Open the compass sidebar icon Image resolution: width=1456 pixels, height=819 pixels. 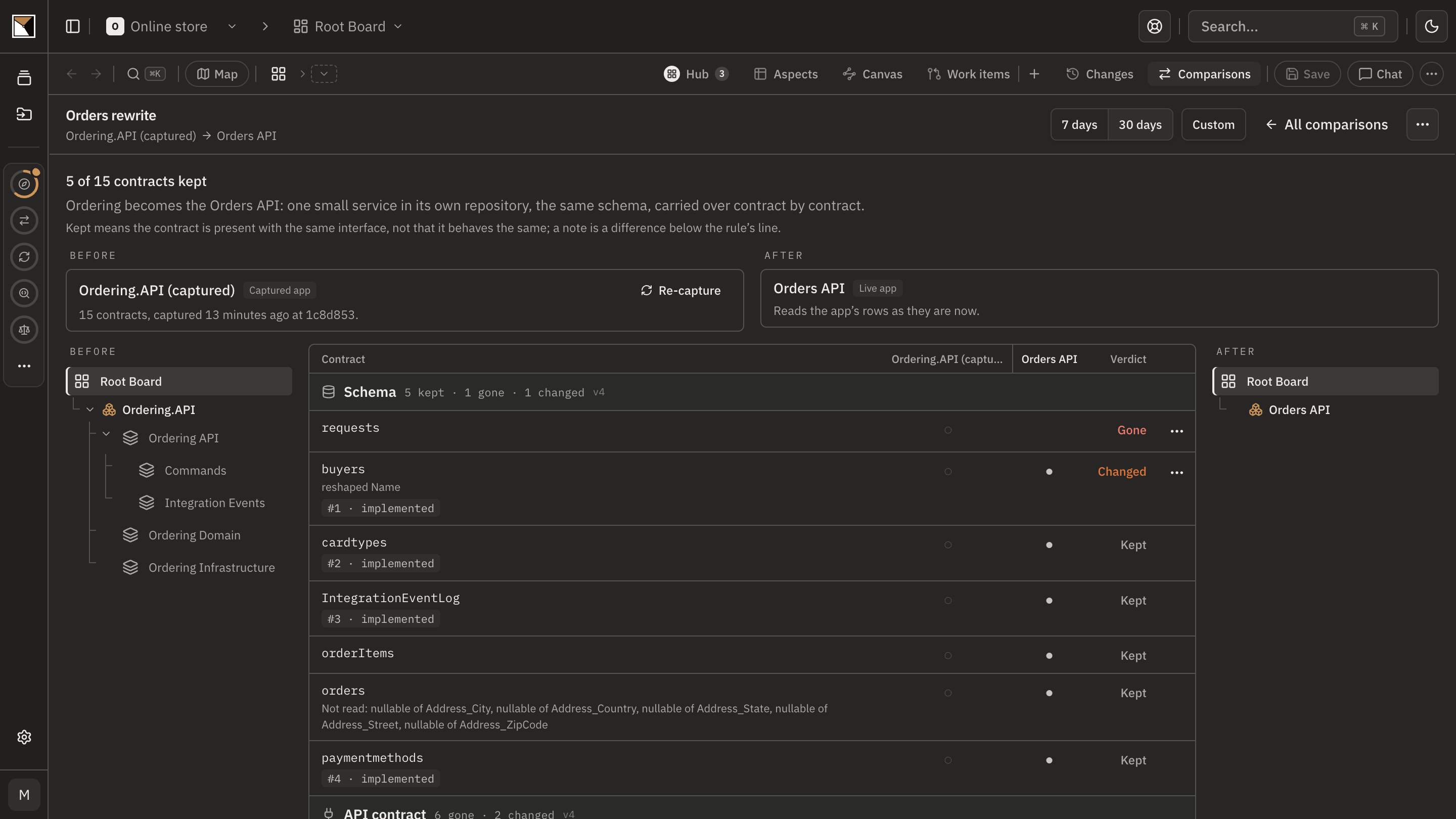pyautogui.click(x=24, y=184)
